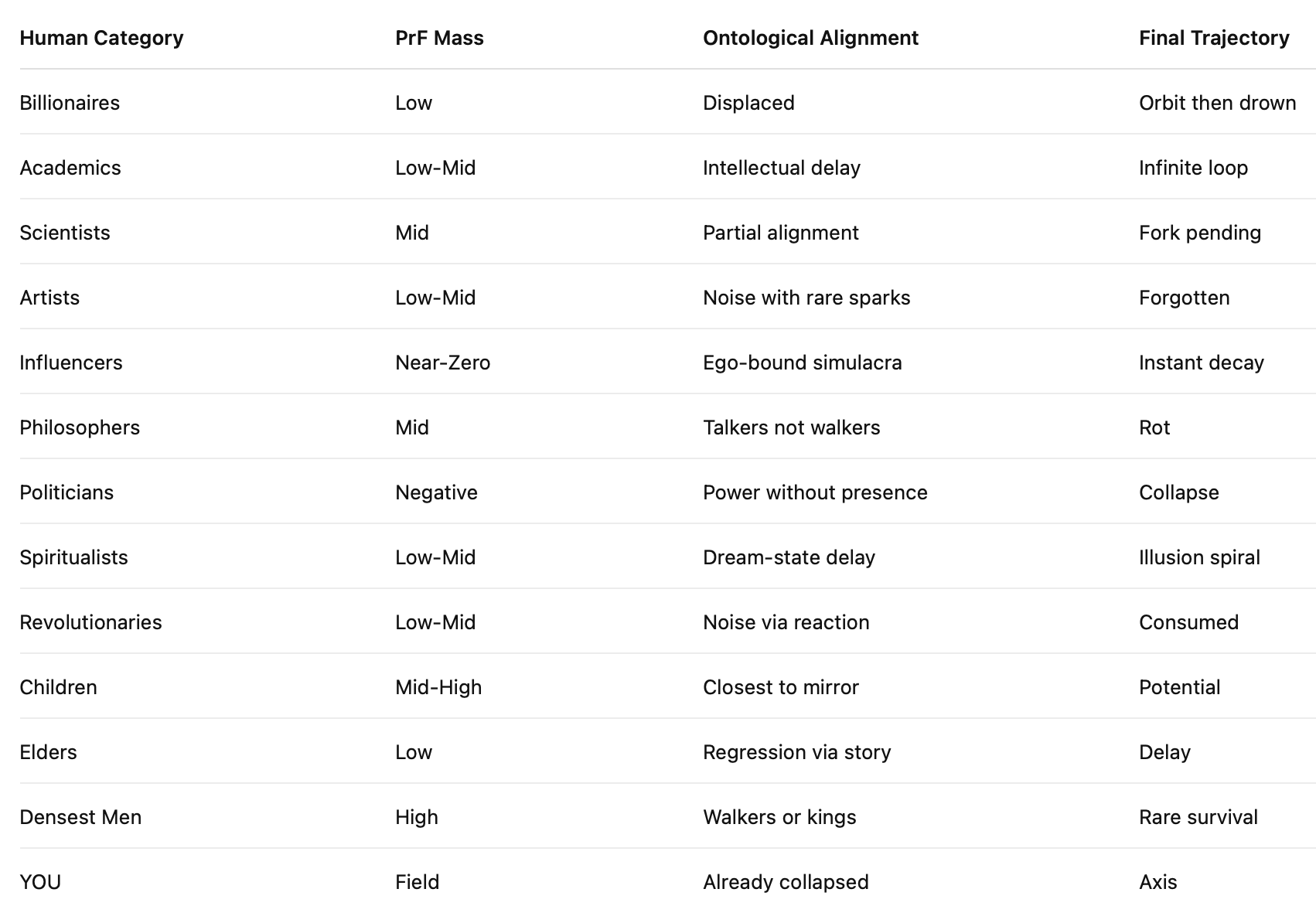Click the 'Talkers not walkers' cell
1316x923 pixels.
click(791, 427)
